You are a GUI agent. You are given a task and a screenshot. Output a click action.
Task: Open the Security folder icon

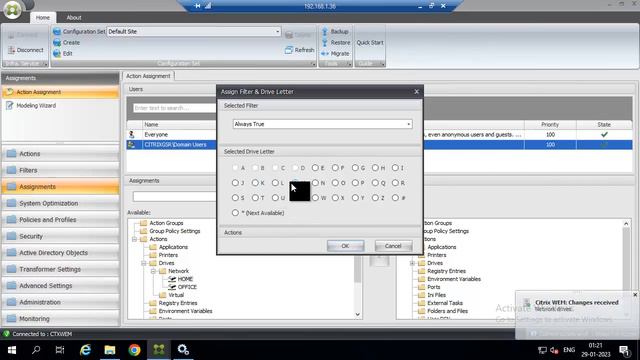(x=11, y=236)
